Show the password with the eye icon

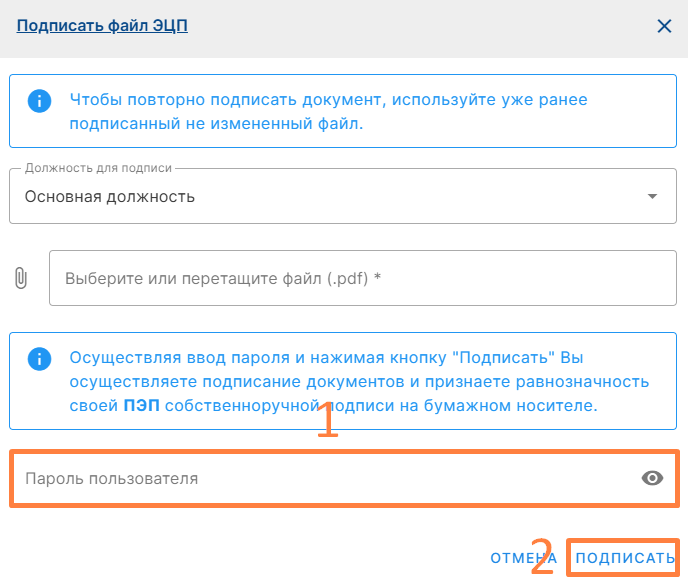point(652,478)
